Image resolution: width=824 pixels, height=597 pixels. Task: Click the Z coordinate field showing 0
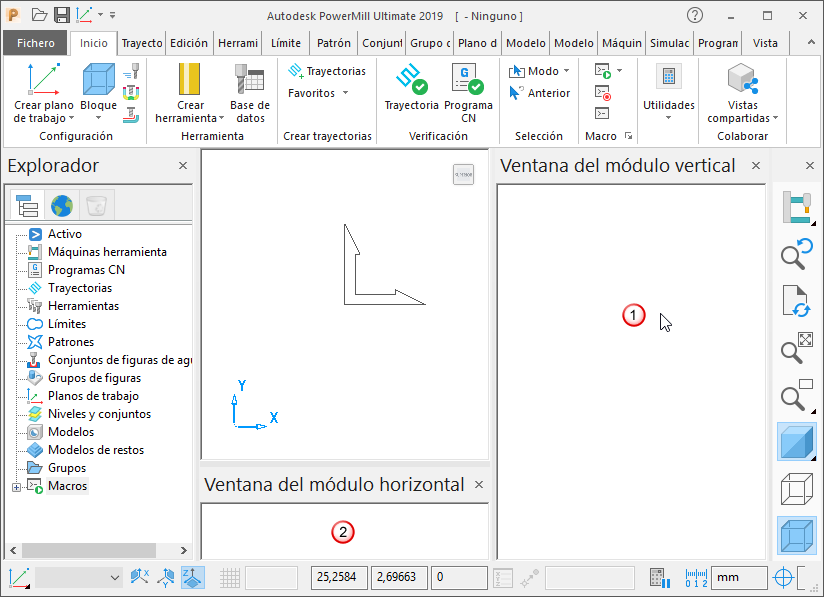459,578
